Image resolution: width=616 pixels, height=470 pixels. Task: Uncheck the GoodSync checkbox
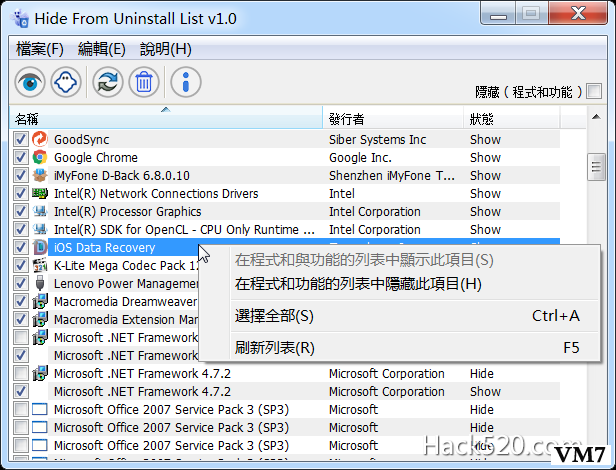point(20,139)
